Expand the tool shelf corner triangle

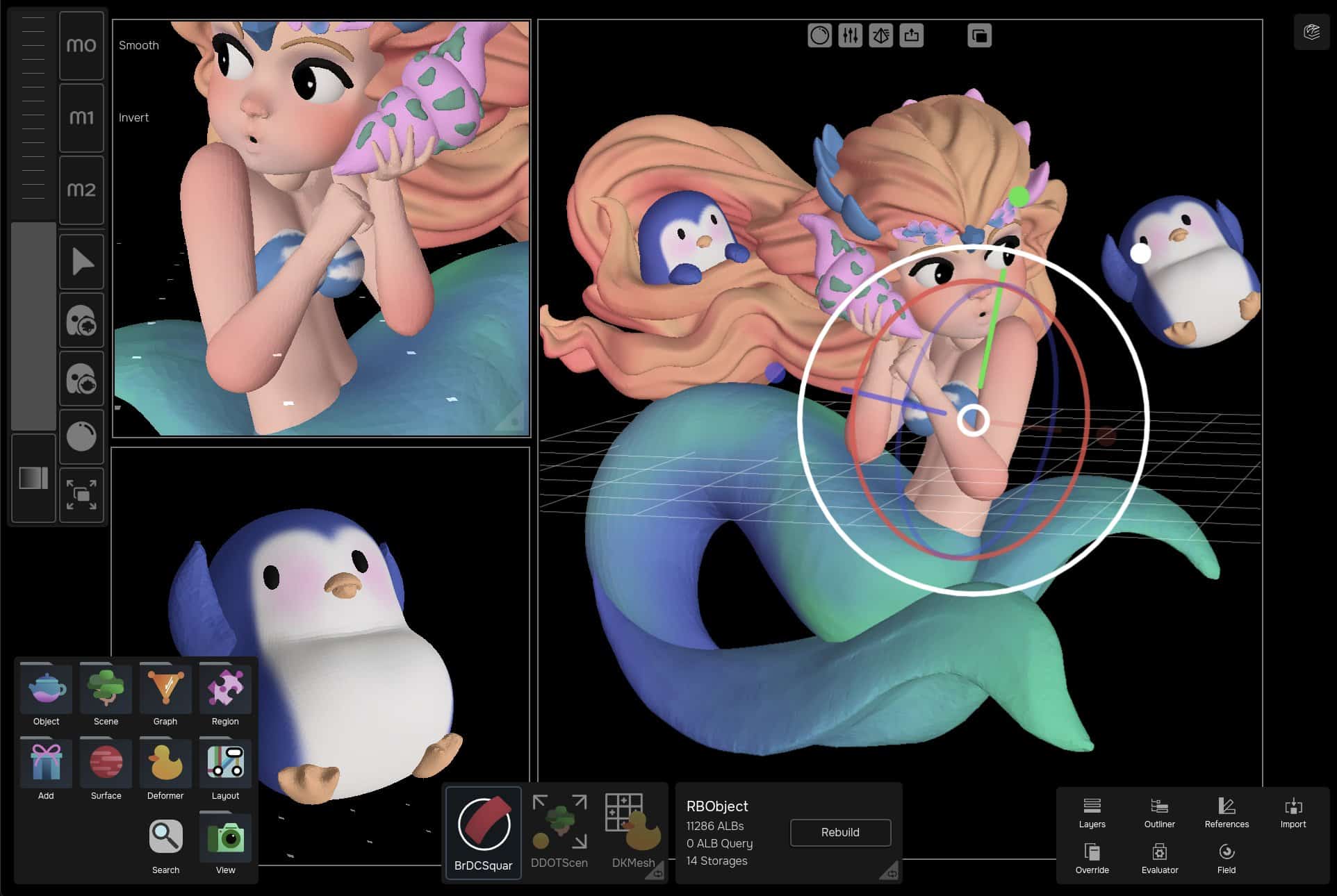655,871
